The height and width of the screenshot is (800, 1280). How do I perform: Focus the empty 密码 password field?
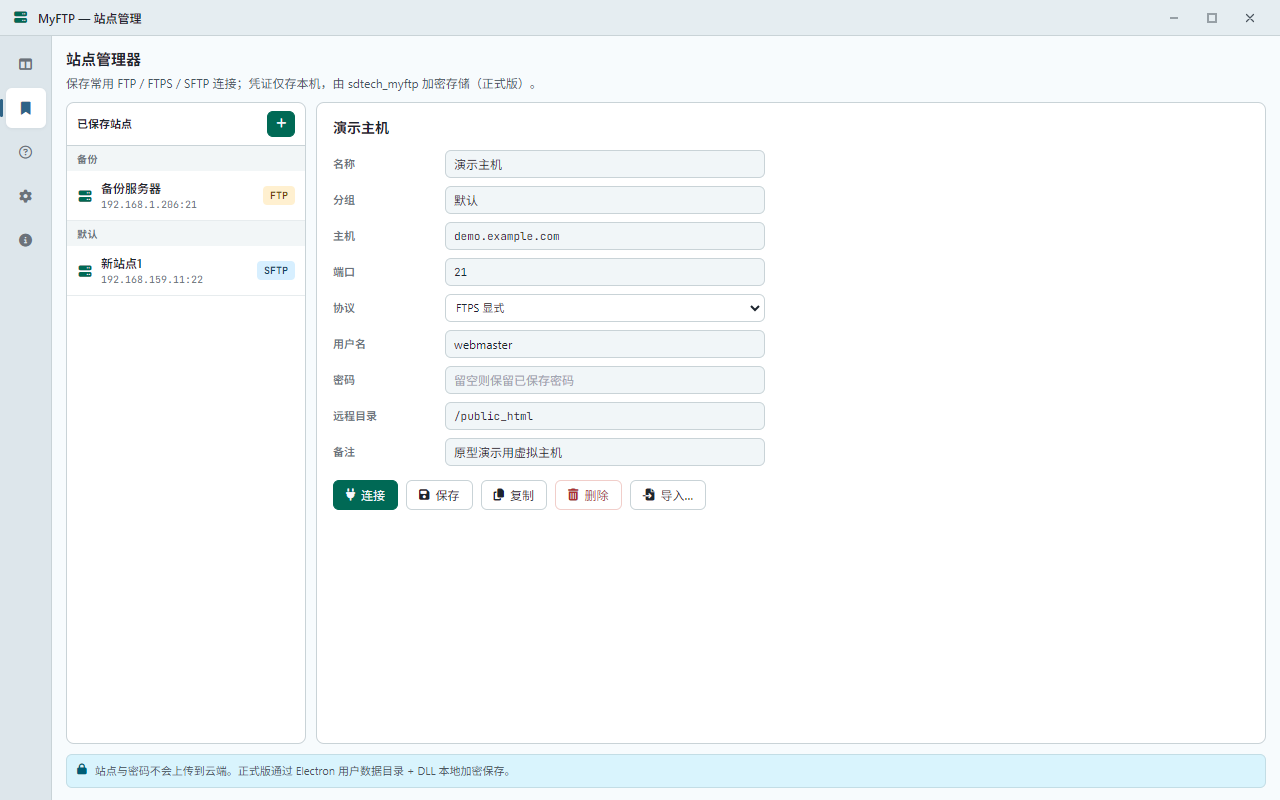604,380
